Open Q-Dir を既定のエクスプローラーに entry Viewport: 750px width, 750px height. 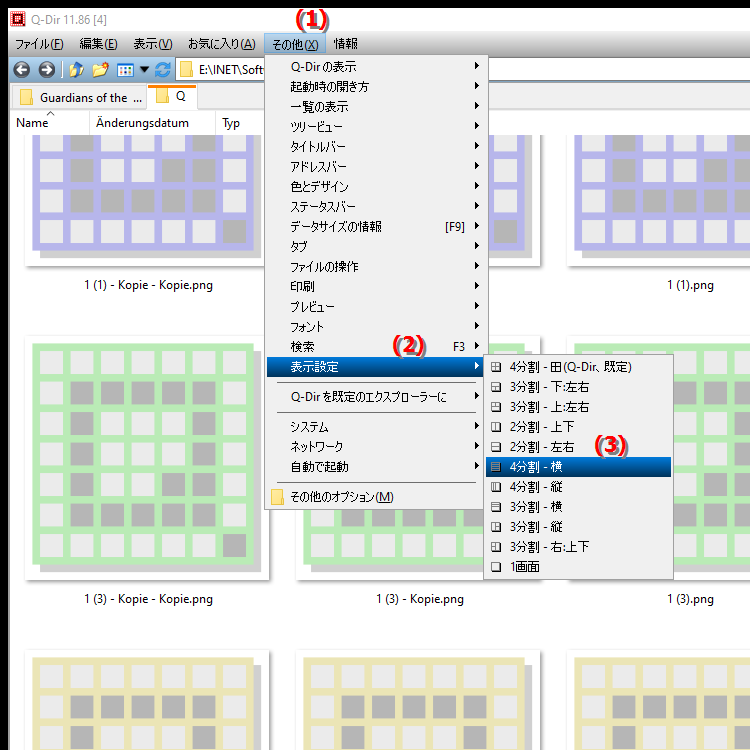point(377,397)
